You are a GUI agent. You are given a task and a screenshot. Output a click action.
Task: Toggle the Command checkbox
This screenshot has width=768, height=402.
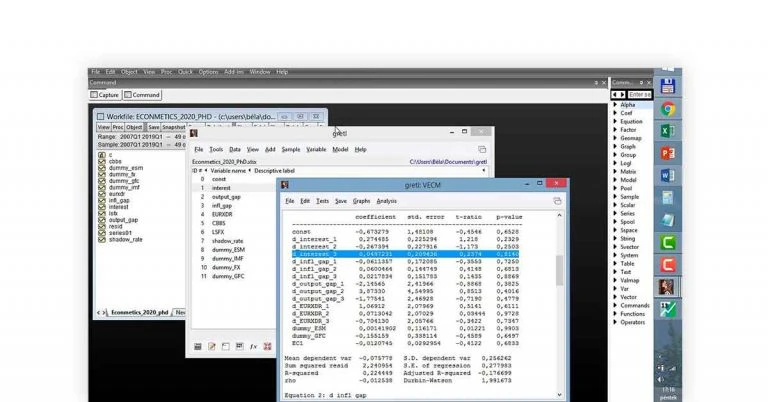(128, 95)
